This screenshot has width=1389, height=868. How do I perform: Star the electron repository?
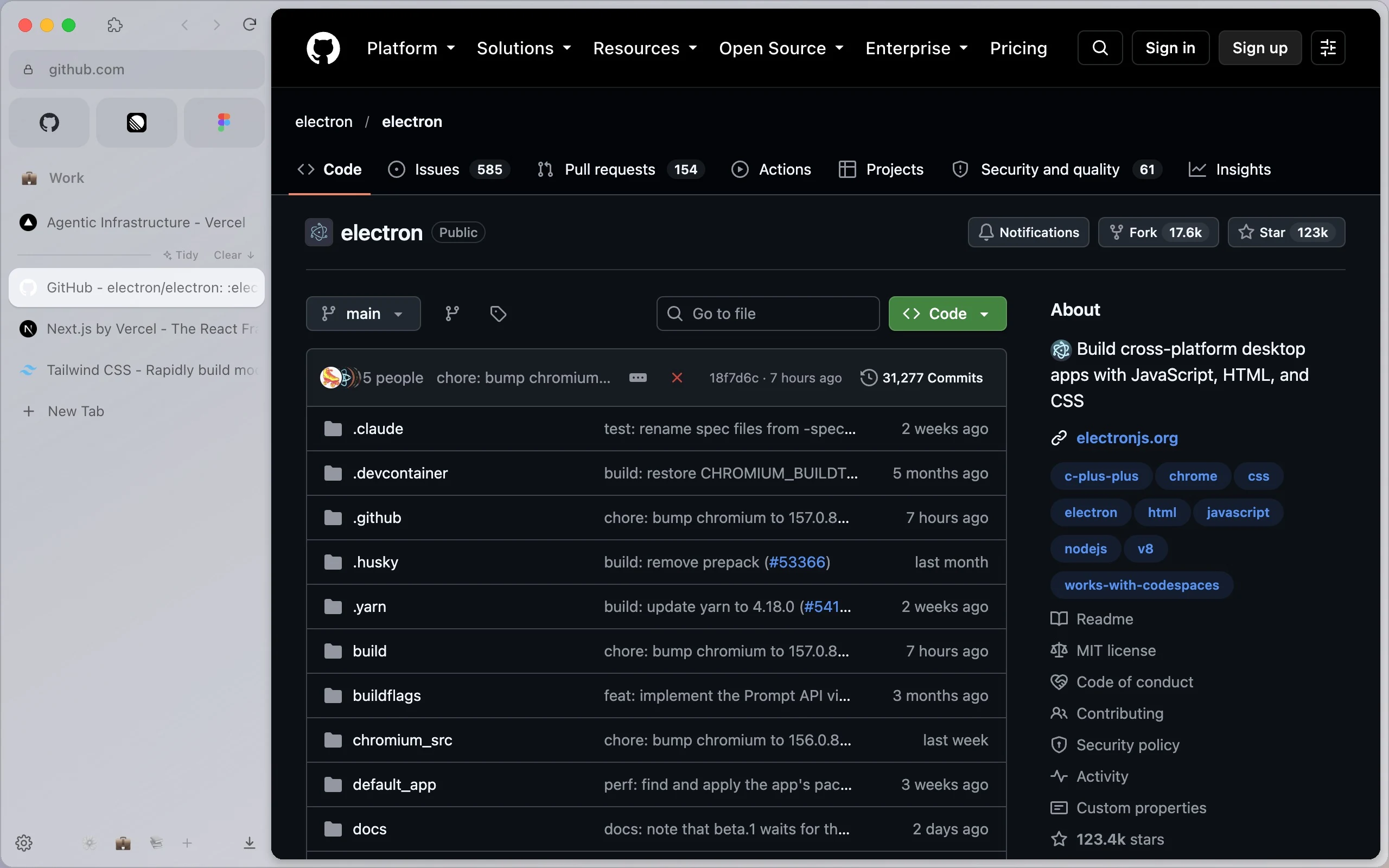pos(1286,232)
